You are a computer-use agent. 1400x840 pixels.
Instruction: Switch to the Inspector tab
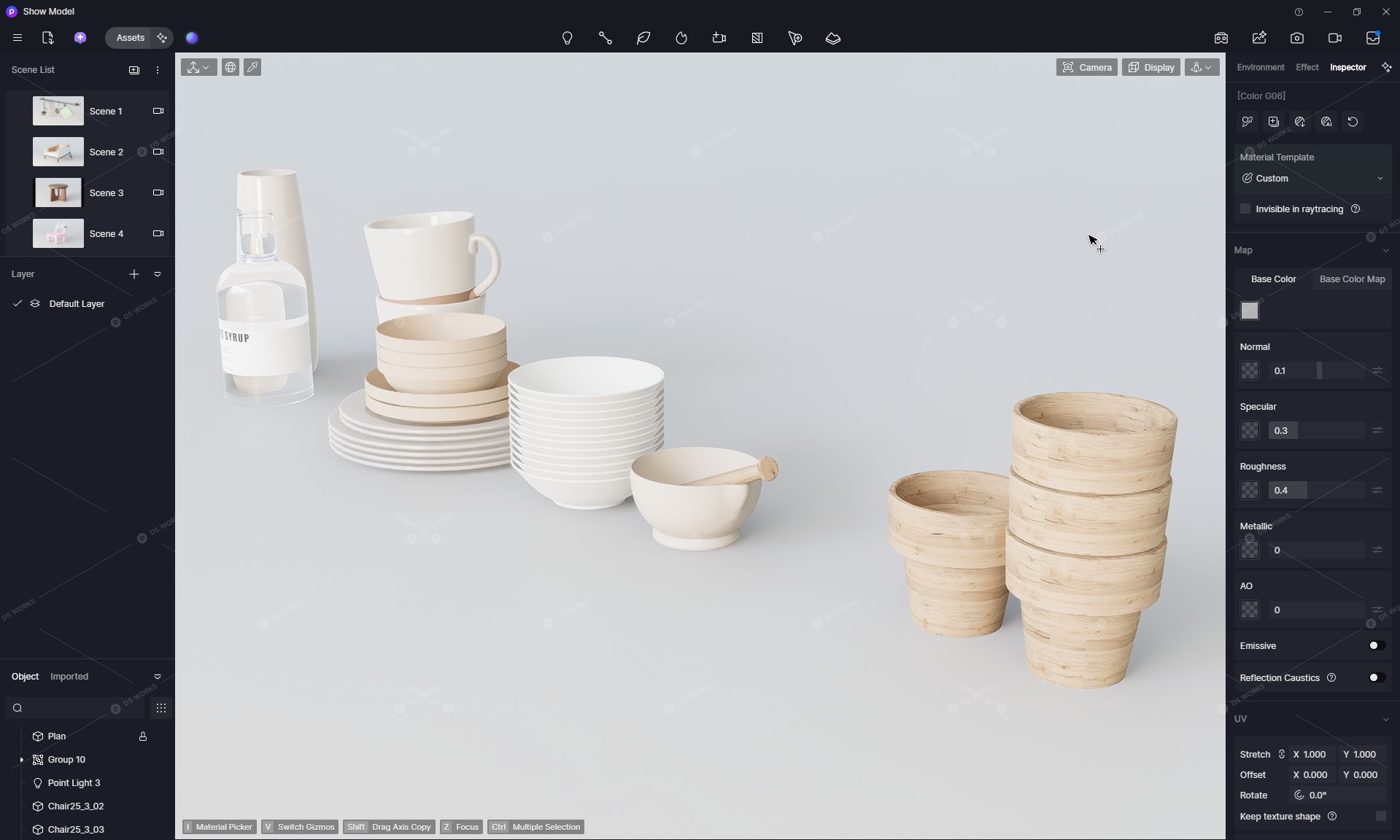[x=1347, y=67]
